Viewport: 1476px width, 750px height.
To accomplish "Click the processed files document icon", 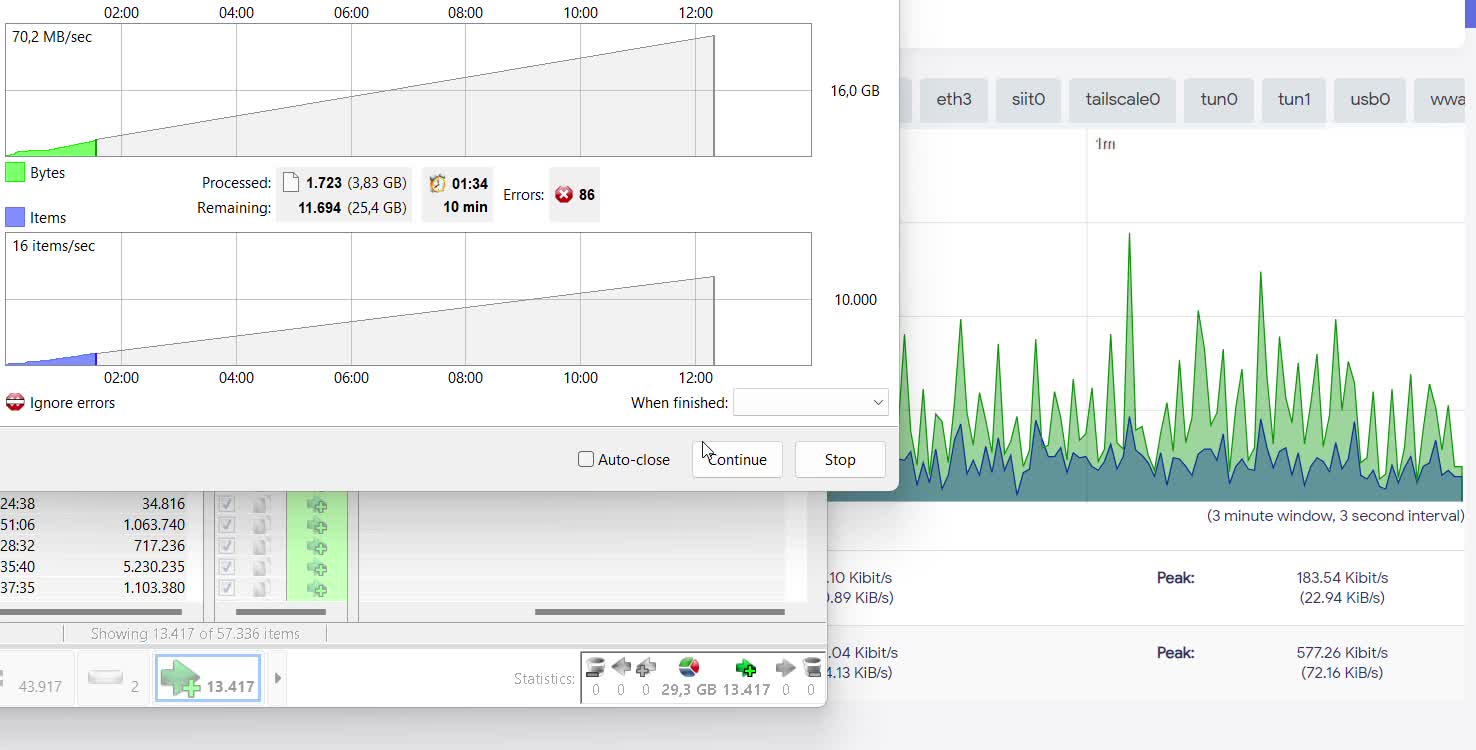I will pyautogui.click(x=291, y=183).
